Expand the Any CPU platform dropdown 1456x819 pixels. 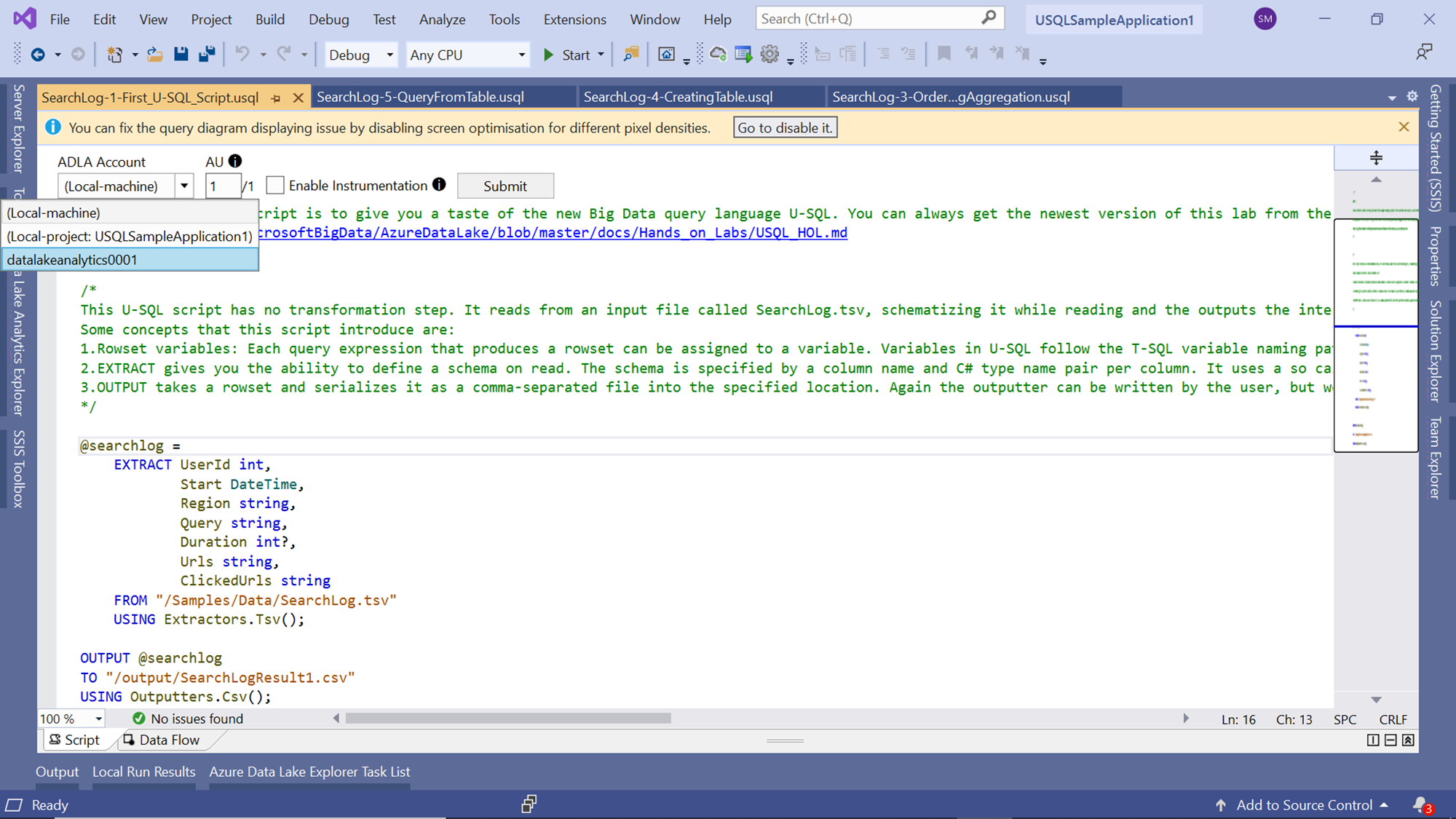(x=521, y=55)
